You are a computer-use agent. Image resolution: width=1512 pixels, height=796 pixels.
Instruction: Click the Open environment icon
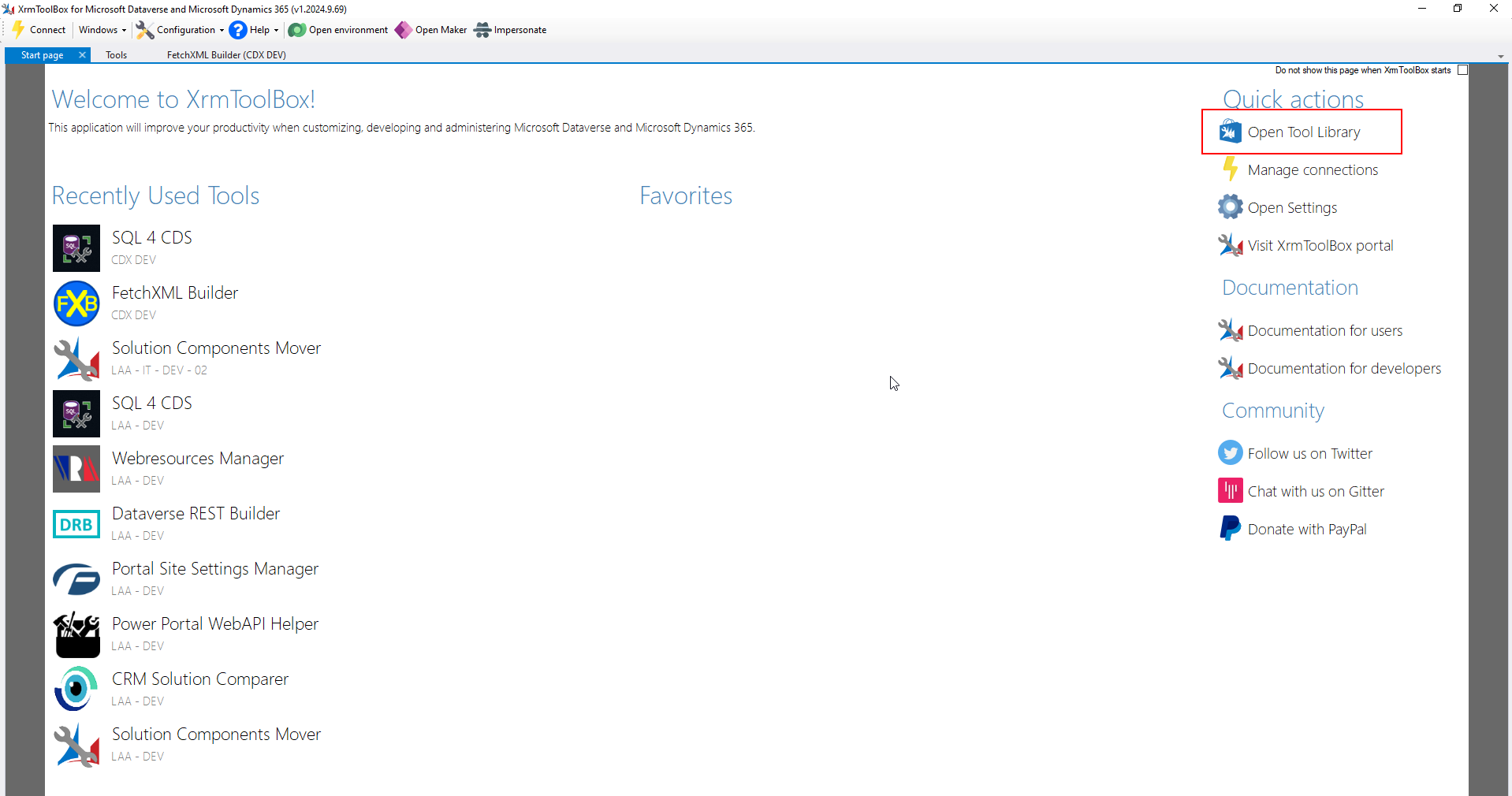pos(296,30)
